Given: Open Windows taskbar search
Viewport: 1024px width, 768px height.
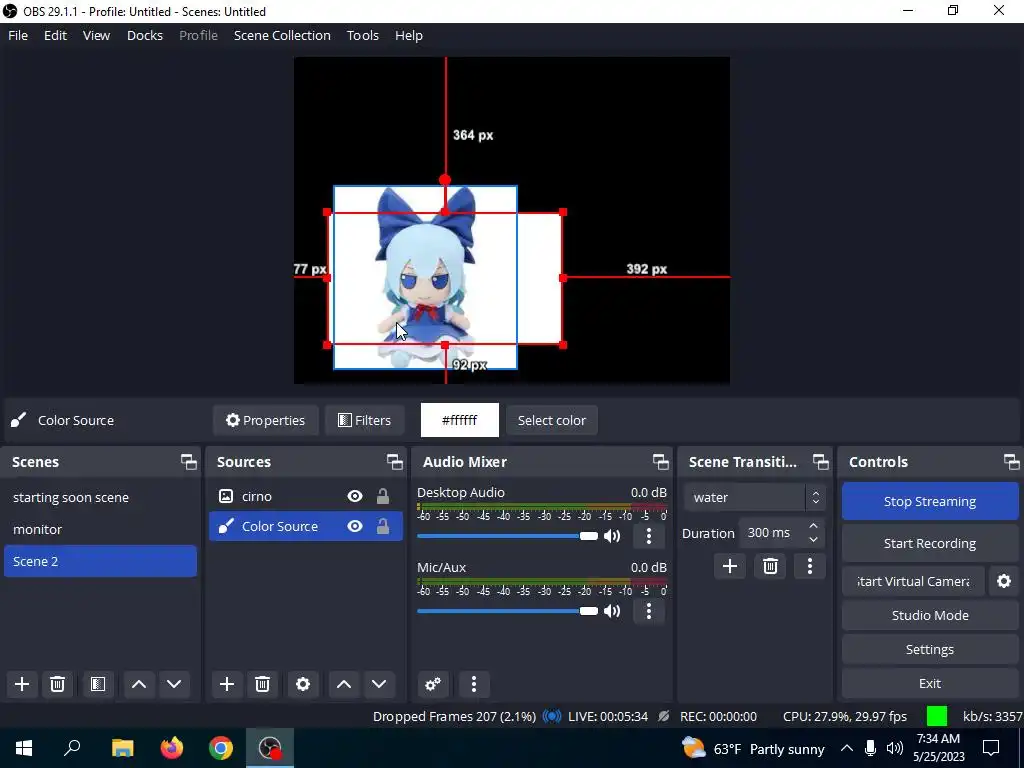Looking at the screenshot, I should coord(72,748).
